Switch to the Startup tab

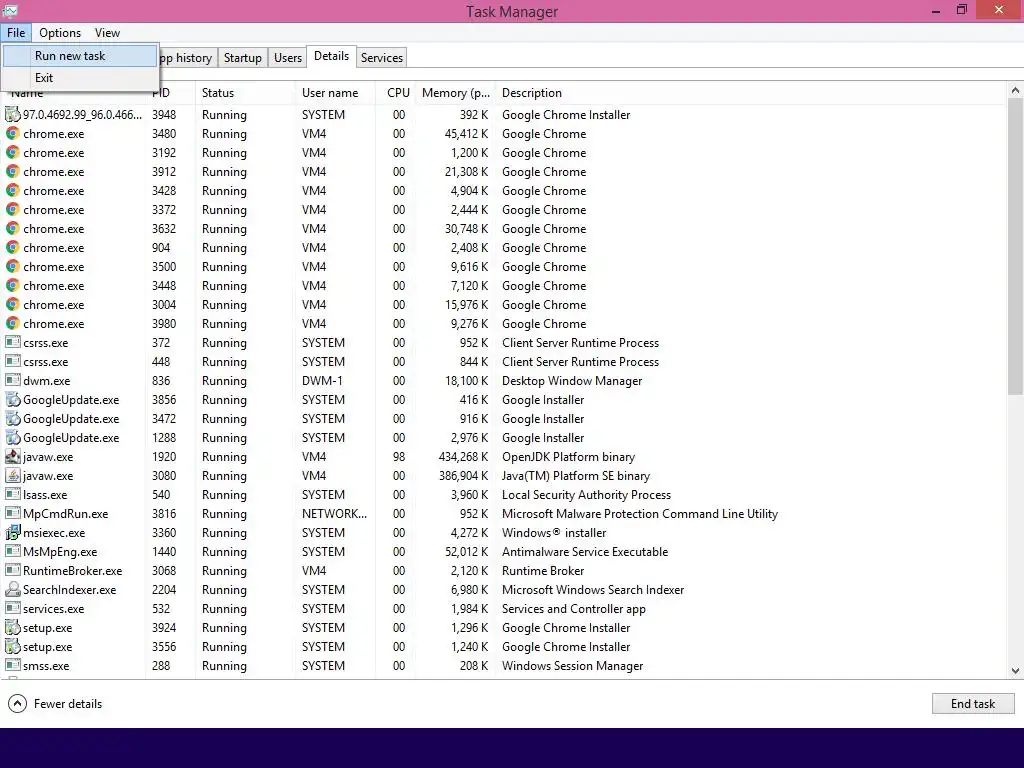(x=242, y=57)
